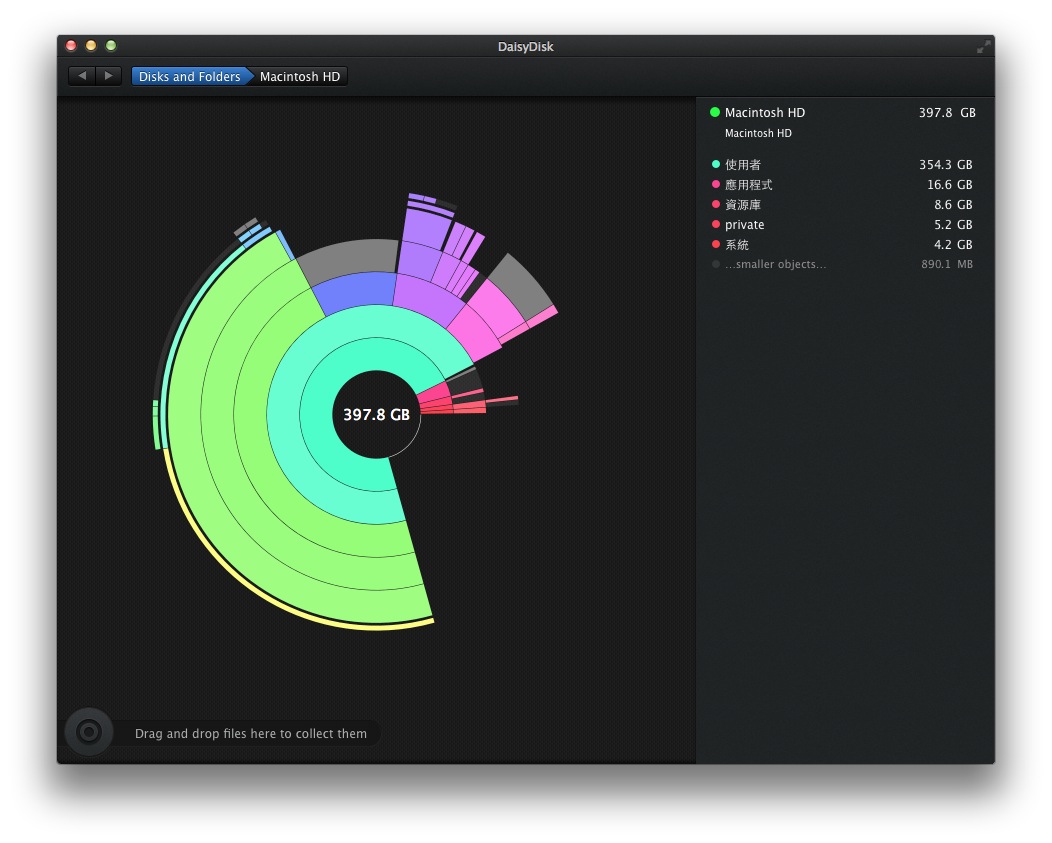1052x843 pixels.
Task: Zoom the DaisyDisk window with the green button
Action: point(111,46)
